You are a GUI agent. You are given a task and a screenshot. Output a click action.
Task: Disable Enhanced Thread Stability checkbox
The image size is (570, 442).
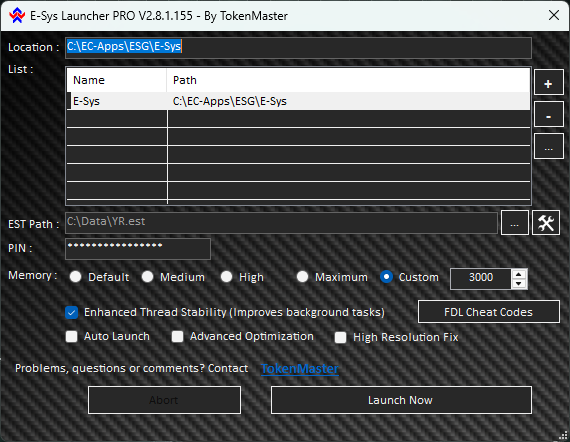tap(72, 312)
